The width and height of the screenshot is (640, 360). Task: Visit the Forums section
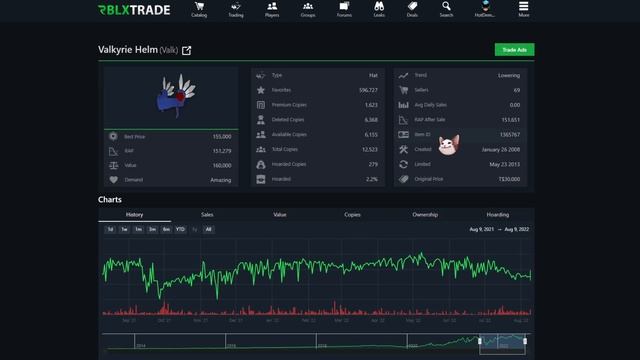click(x=344, y=9)
